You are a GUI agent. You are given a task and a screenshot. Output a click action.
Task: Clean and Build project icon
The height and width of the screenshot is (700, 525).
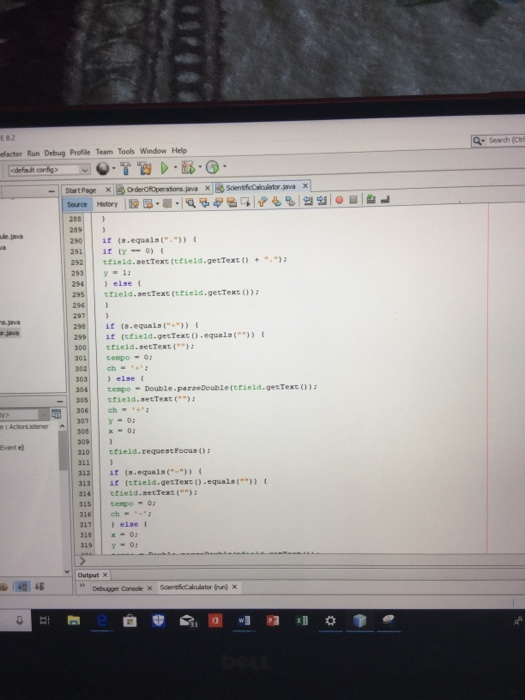coord(144,168)
